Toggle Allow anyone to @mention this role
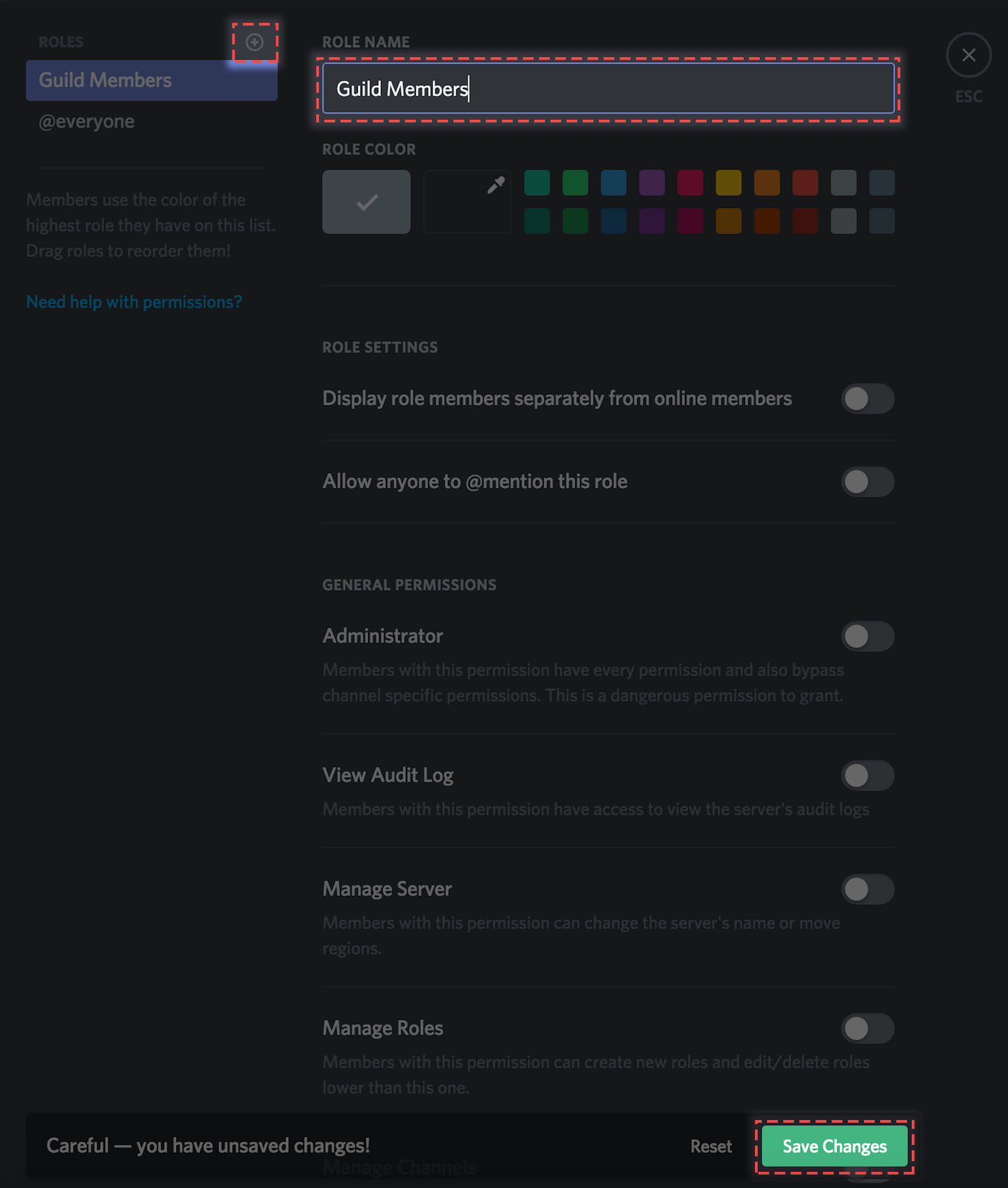The image size is (1008, 1188). point(867,482)
